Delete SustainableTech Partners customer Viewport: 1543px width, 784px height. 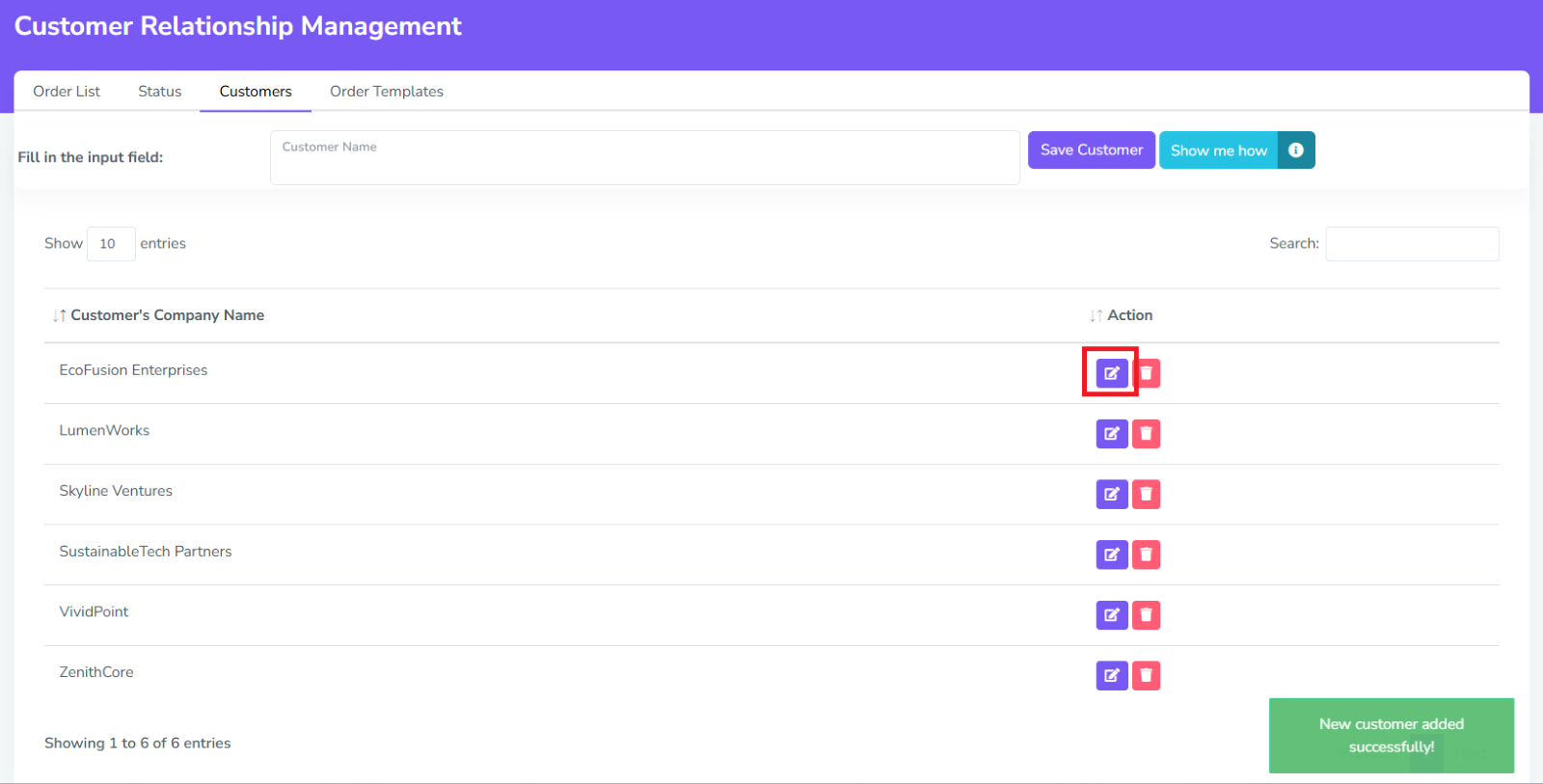pos(1146,554)
